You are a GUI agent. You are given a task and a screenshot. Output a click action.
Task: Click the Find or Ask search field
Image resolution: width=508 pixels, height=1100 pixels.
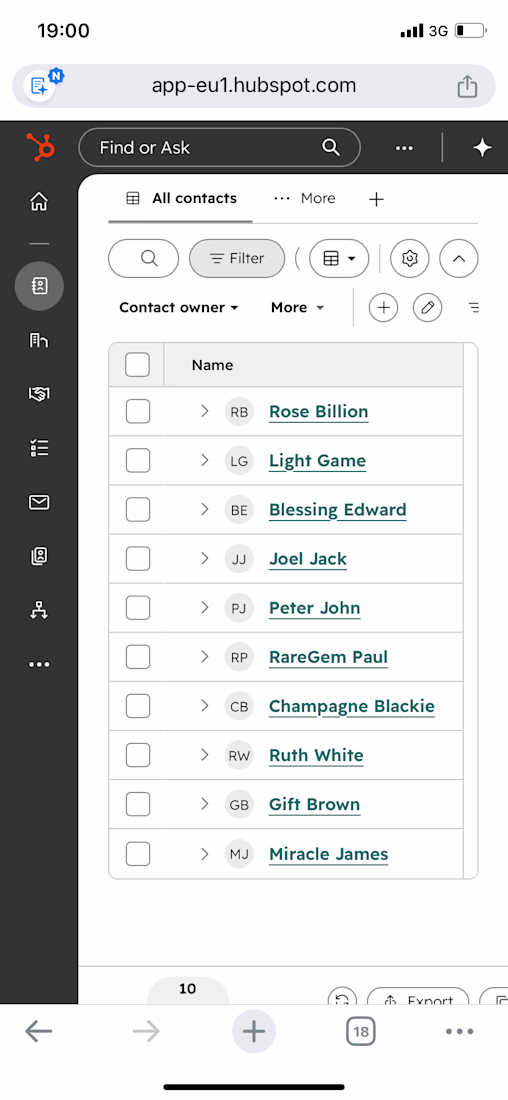220,147
